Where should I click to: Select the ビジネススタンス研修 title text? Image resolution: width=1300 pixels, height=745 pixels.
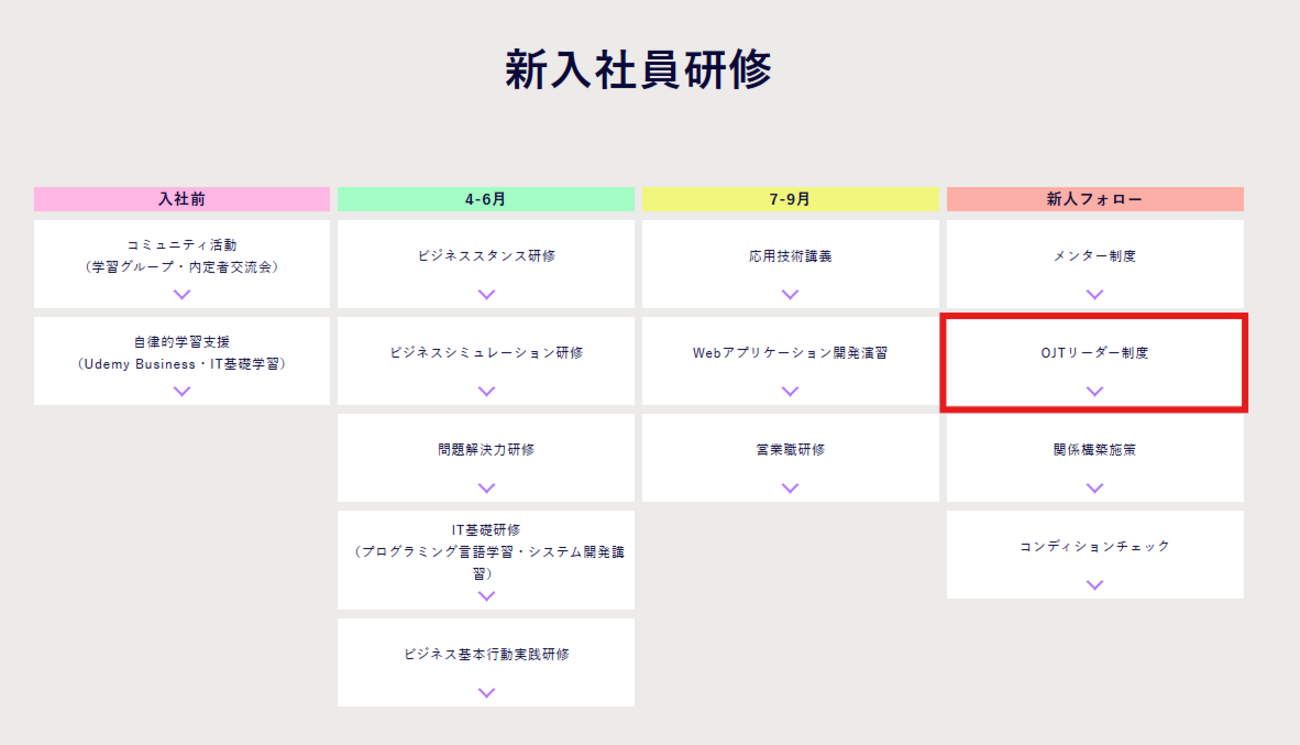pyautogui.click(x=486, y=256)
